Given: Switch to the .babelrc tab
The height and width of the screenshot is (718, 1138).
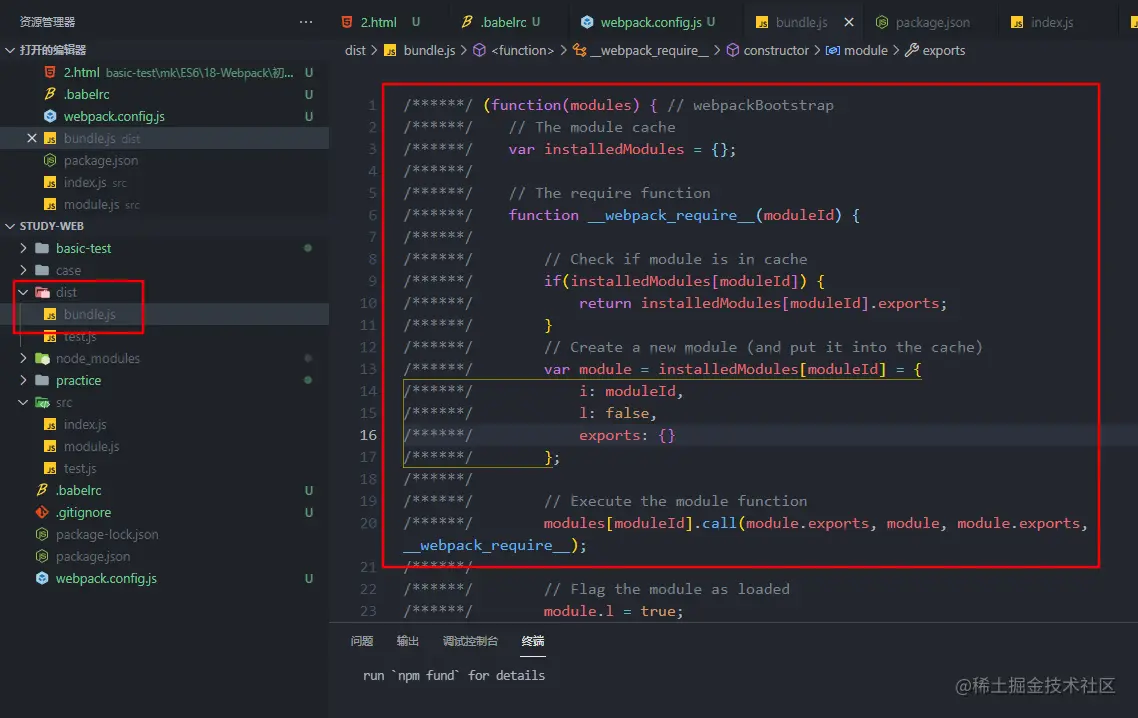Looking at the screenshot, I should 502,23.
